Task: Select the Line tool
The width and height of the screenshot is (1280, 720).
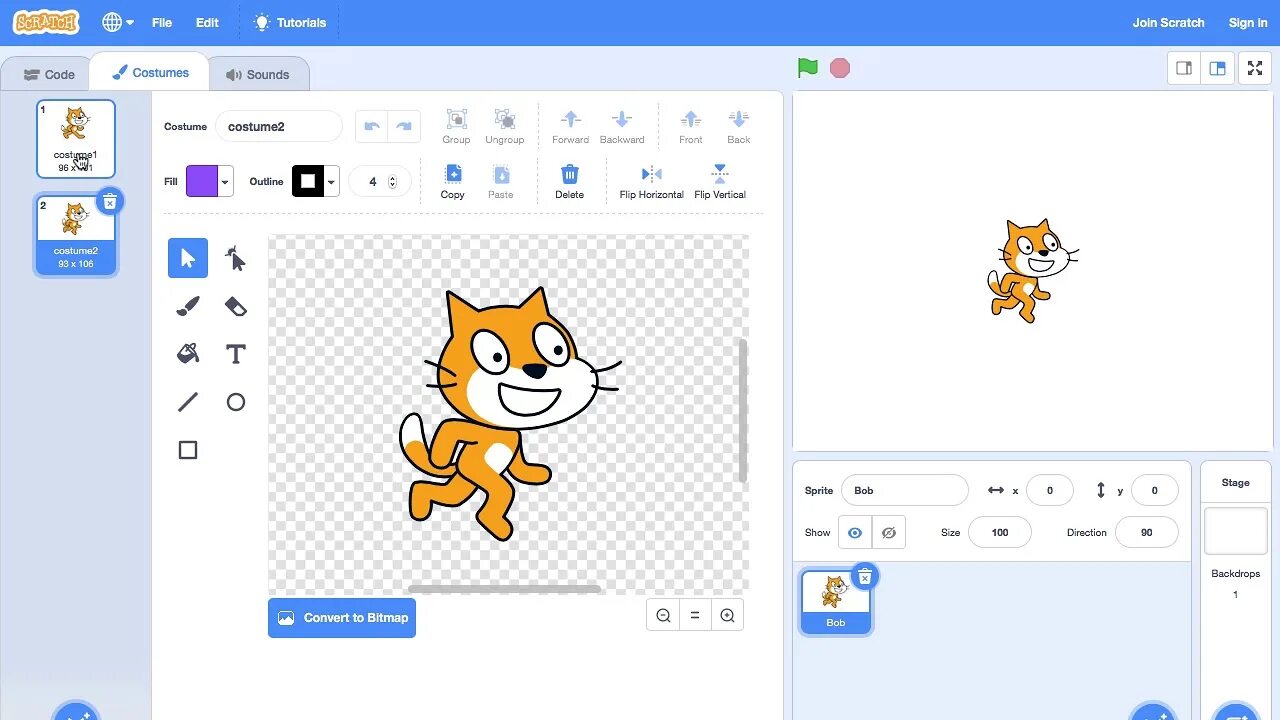Action: point(188,402)
